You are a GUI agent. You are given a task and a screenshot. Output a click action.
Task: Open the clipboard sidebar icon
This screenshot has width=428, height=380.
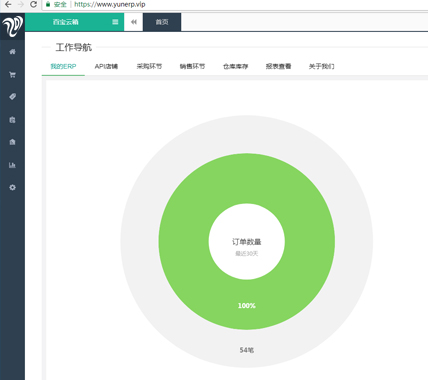(x=12, y=120)
